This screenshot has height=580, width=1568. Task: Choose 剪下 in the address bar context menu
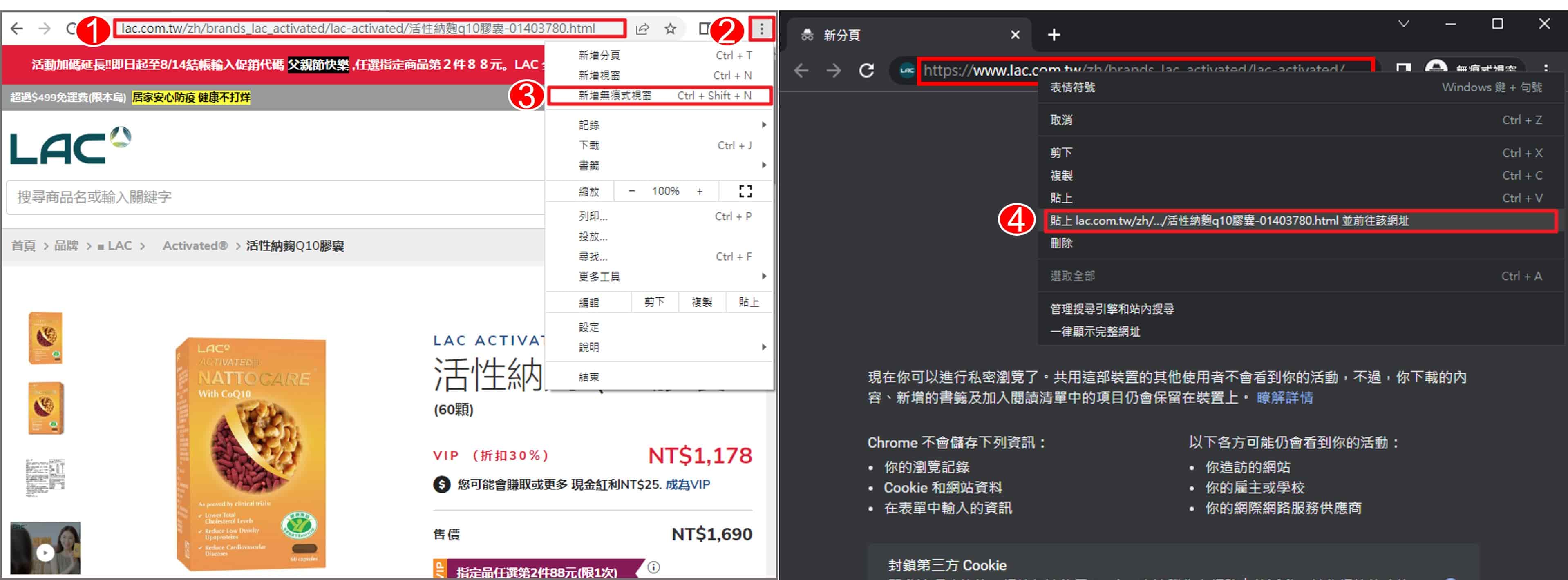(1300, 153)
